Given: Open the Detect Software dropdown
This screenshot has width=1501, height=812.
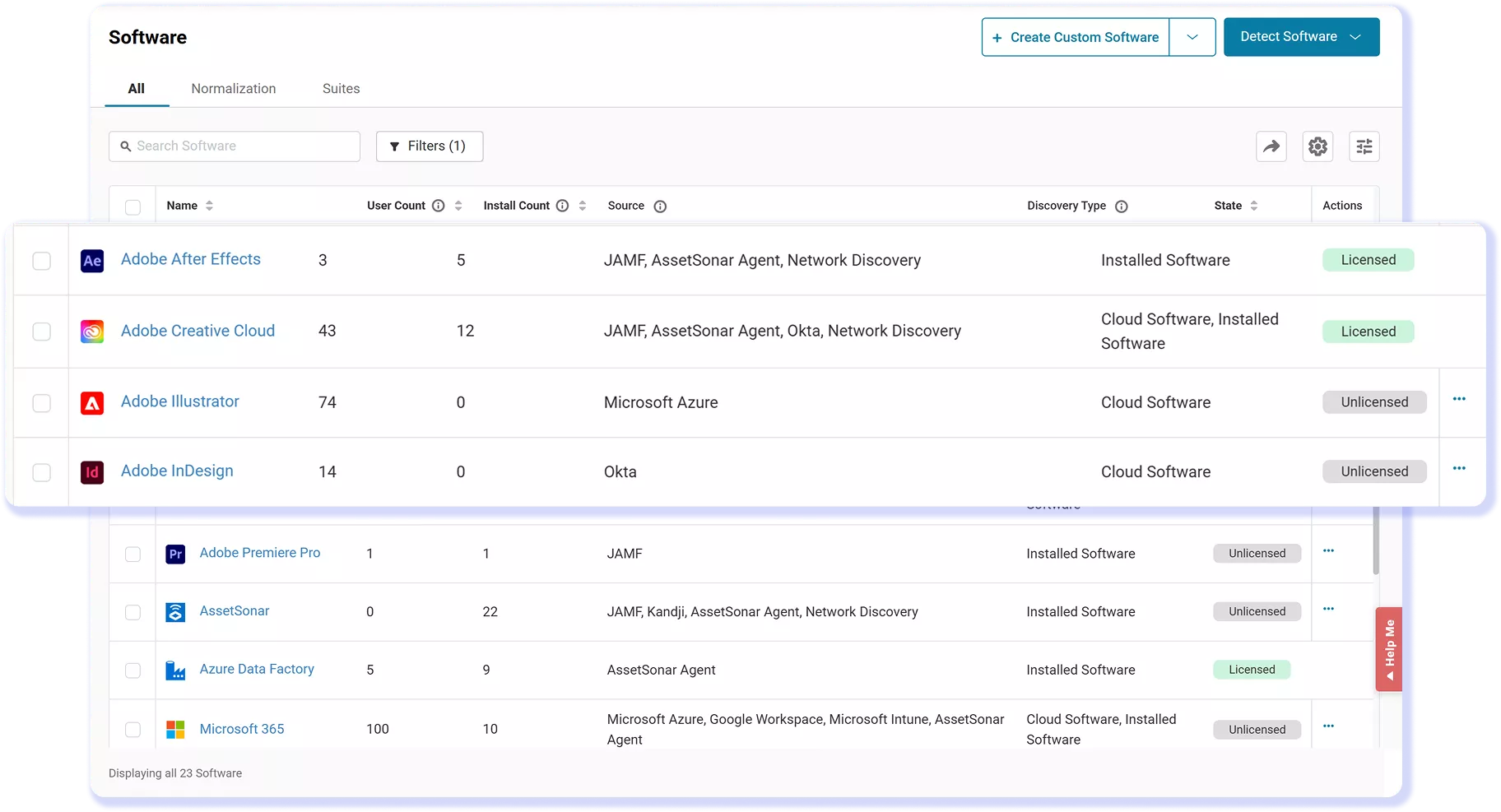Looking at the screenshot, I should (1301, 37).
